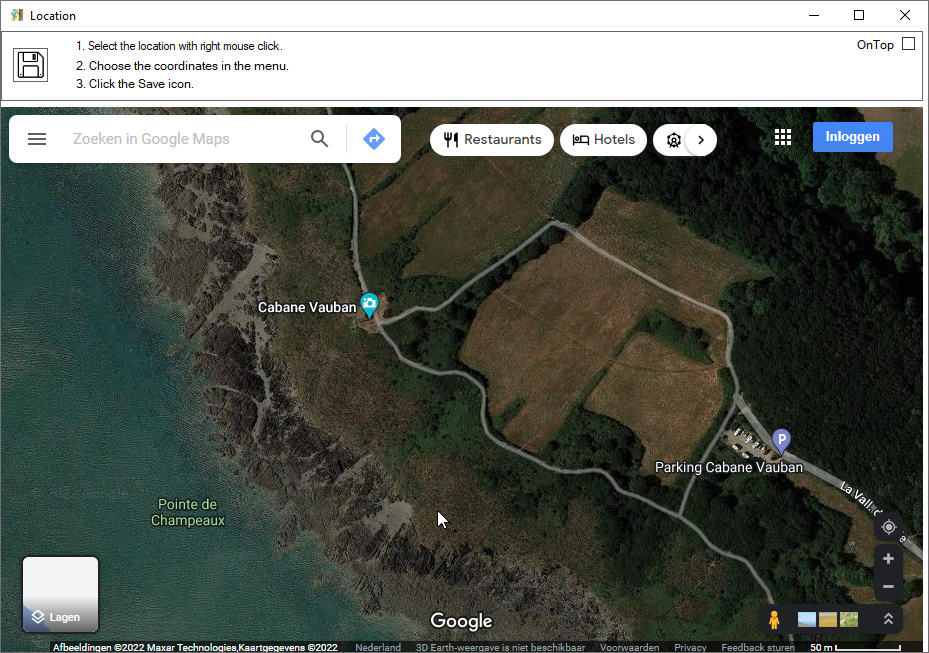The image size is (929, 653).
Task: Show my location with the target icon
Action: pos(888,527)
